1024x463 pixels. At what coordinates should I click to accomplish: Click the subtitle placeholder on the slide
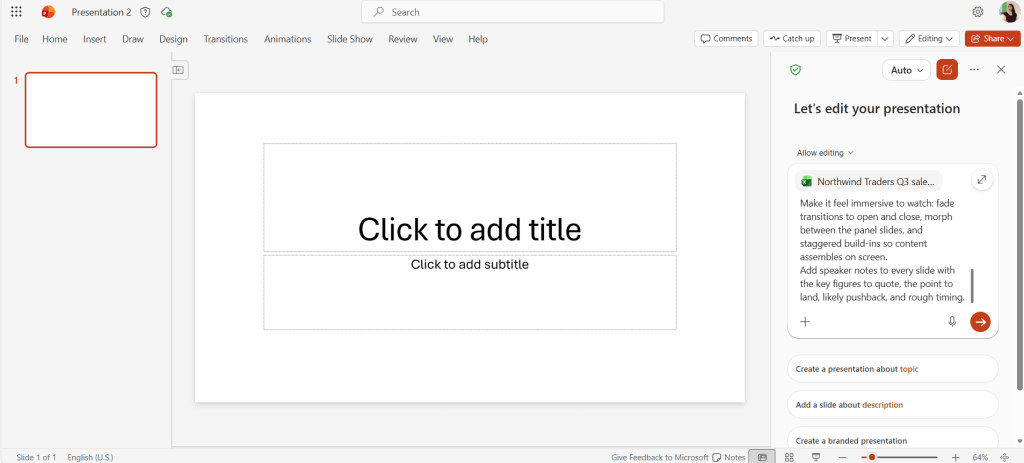470,292
